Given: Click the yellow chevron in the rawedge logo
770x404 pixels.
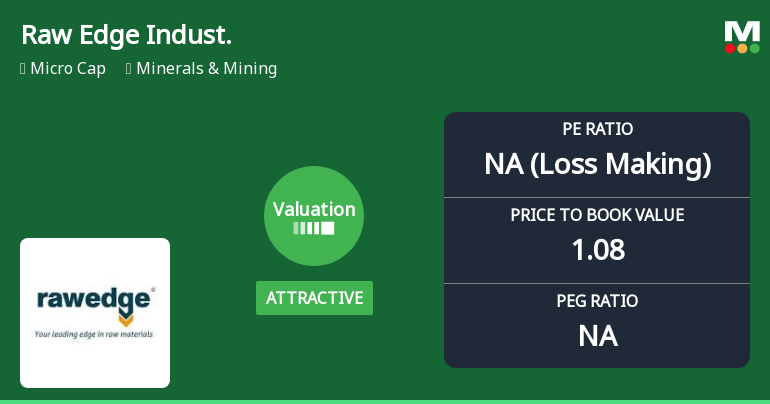Looking at the screenshot, I should (125, 320).
